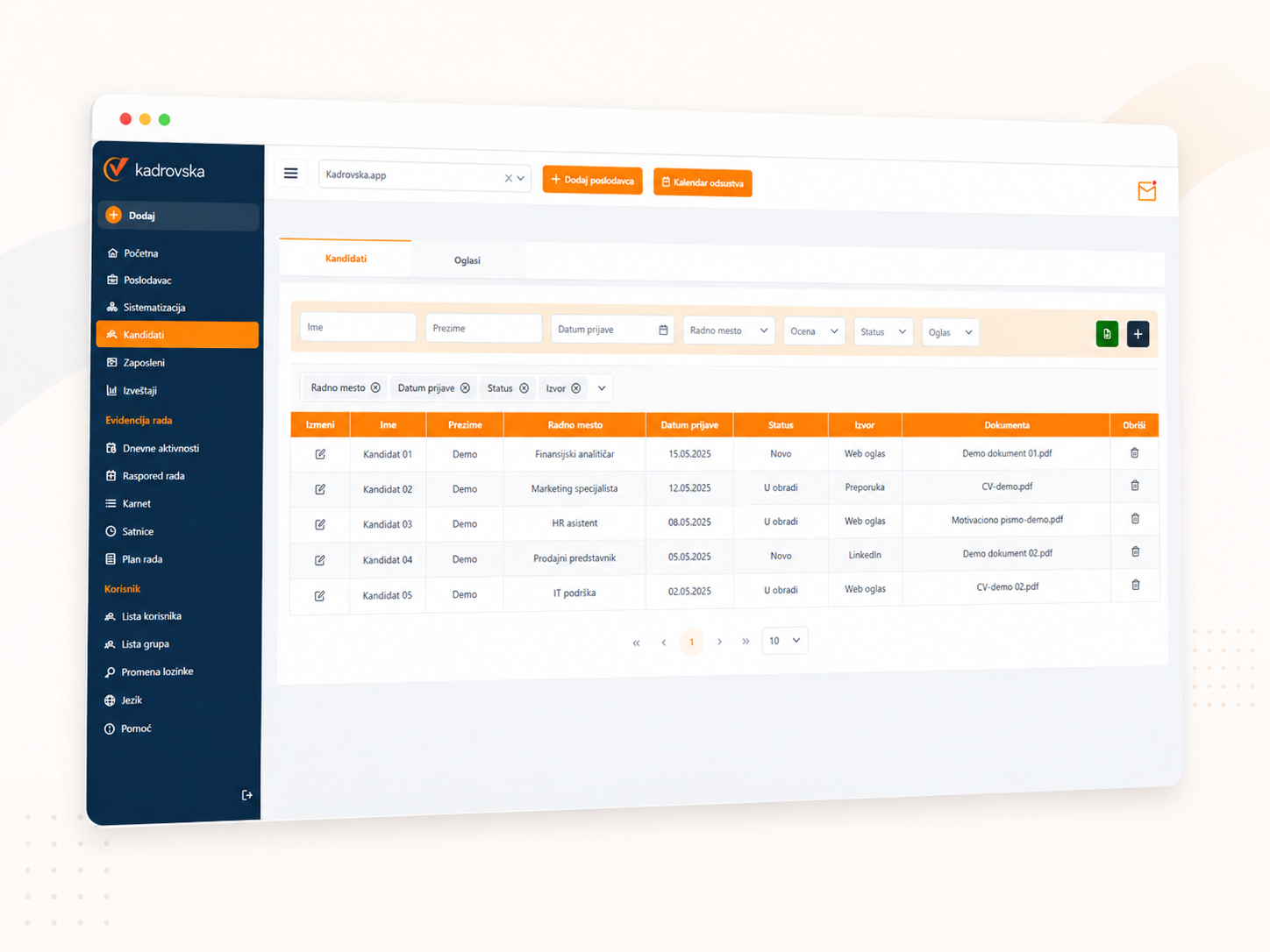
Task: Go to previous page arrow
Action: coord(664,643)
